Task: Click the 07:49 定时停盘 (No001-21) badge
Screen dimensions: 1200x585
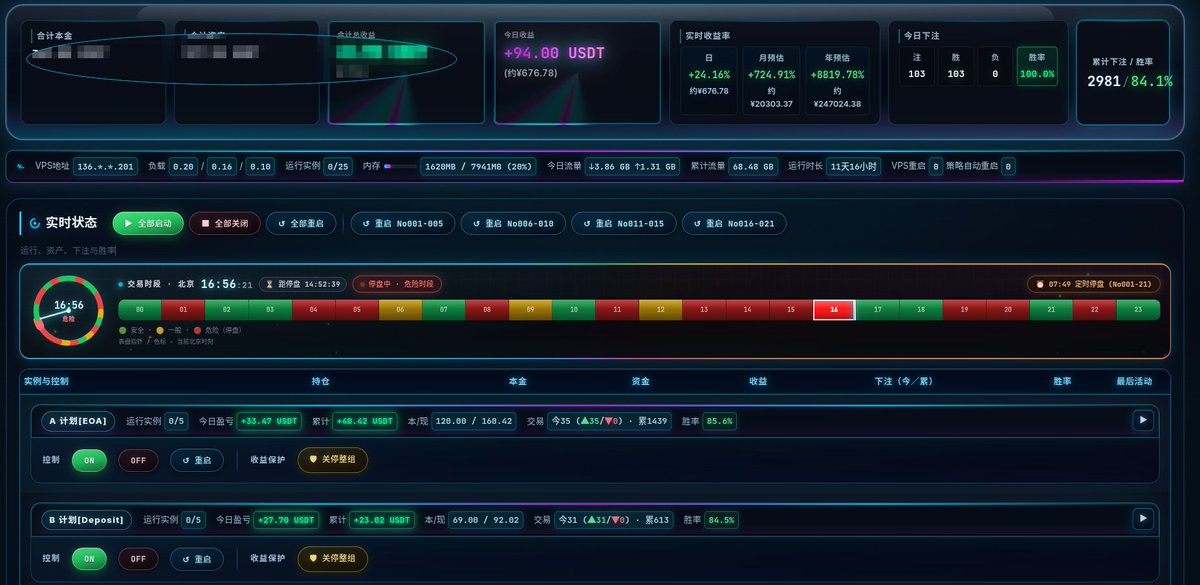Action: point(1094,284)
